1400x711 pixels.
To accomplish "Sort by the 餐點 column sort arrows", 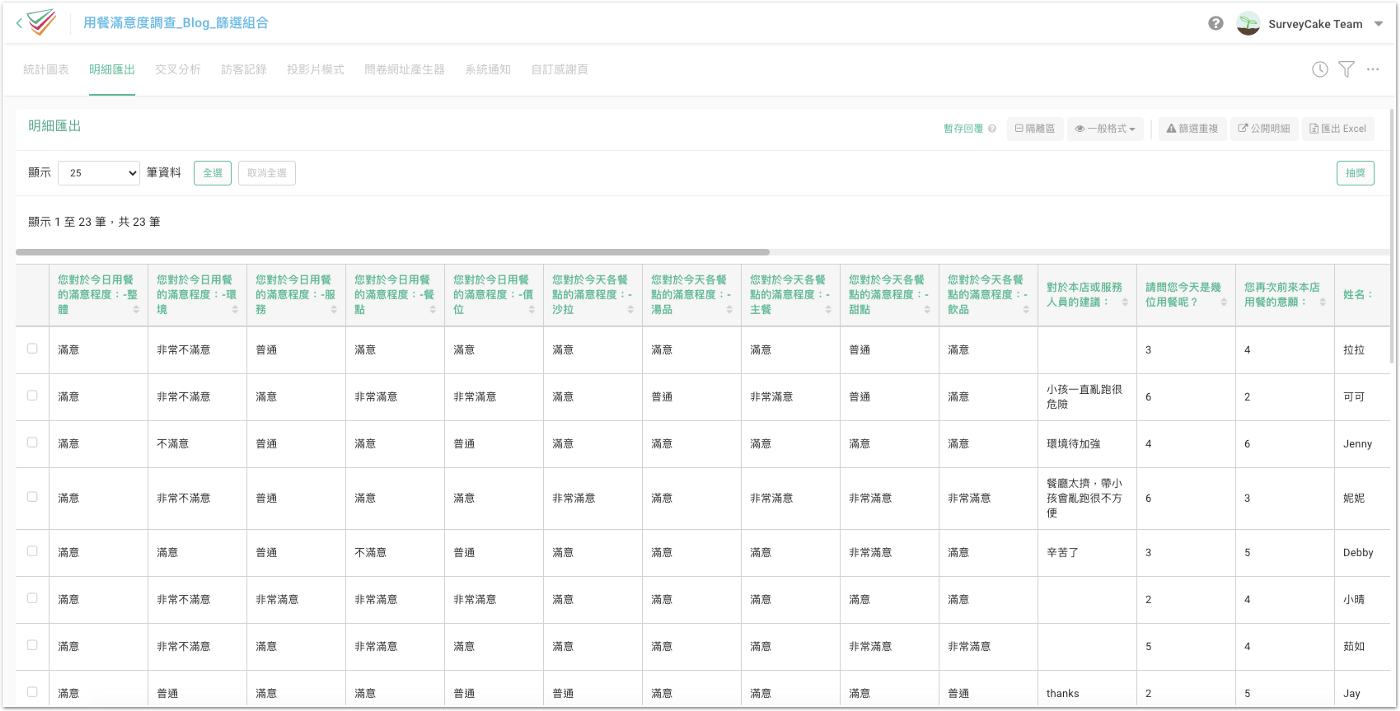I will (433, 310).
